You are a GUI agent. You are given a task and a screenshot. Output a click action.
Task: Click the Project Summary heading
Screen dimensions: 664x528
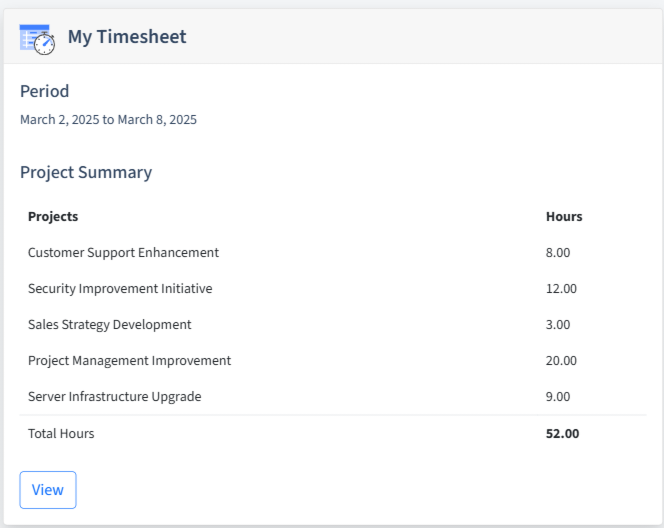(x=86, y=172)
